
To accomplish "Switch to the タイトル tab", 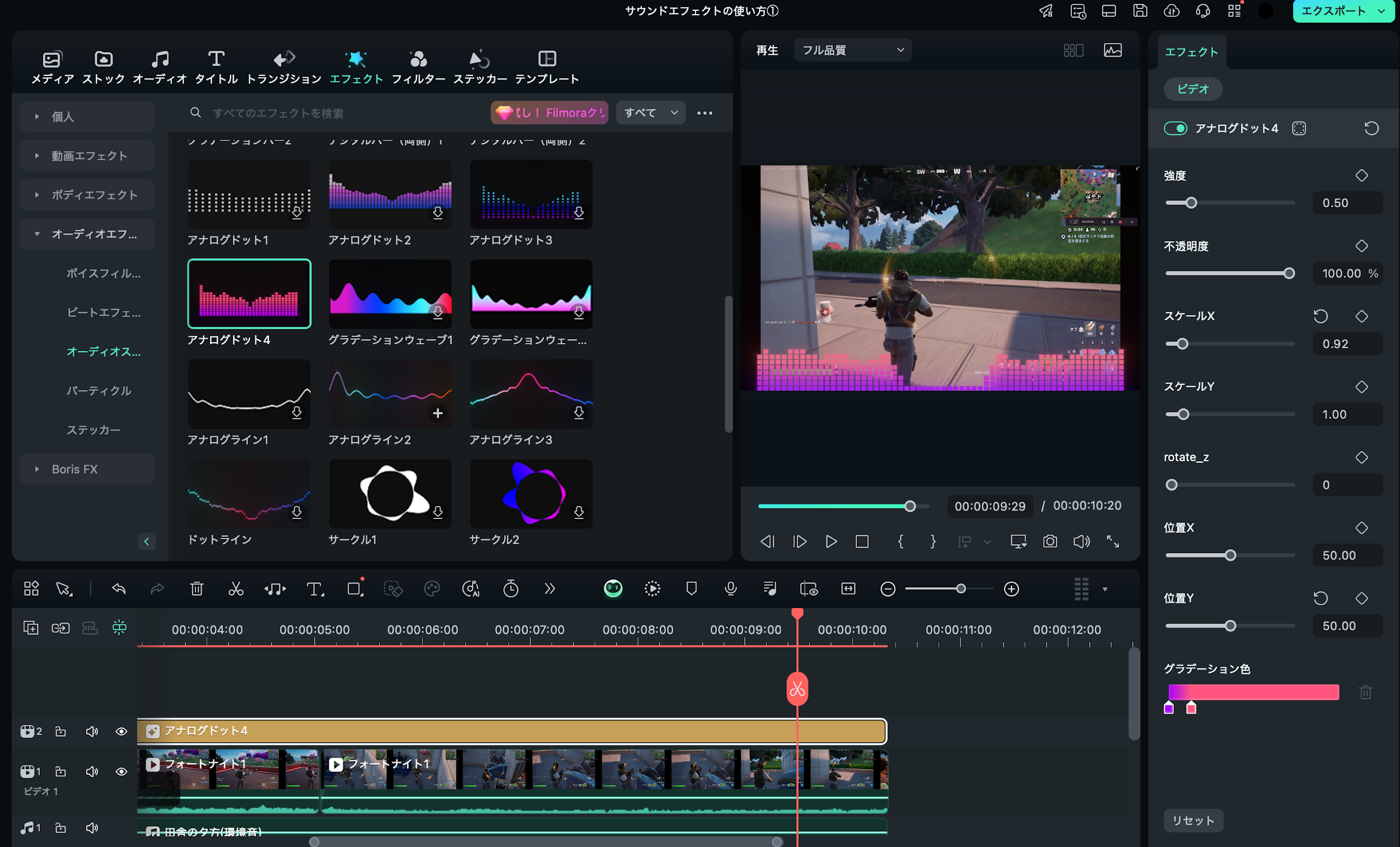I will 216,67.
